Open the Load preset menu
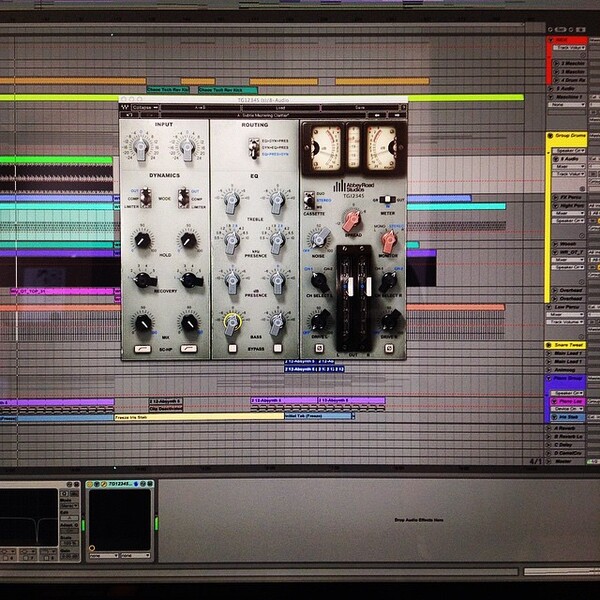Screen dimensions: 600x600 click(x=280, y=108)
